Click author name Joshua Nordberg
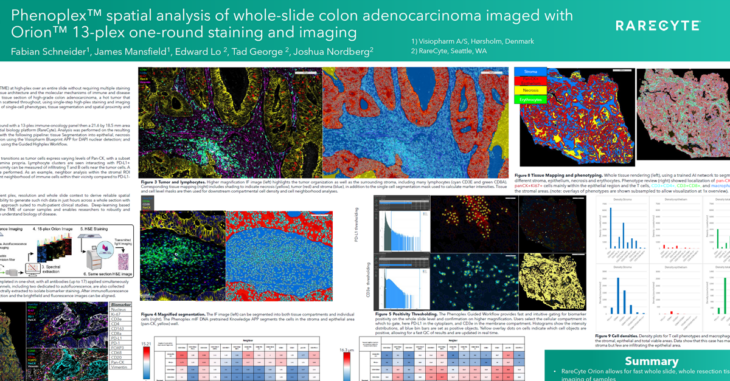The image size is (730, 381). point(333,51)
